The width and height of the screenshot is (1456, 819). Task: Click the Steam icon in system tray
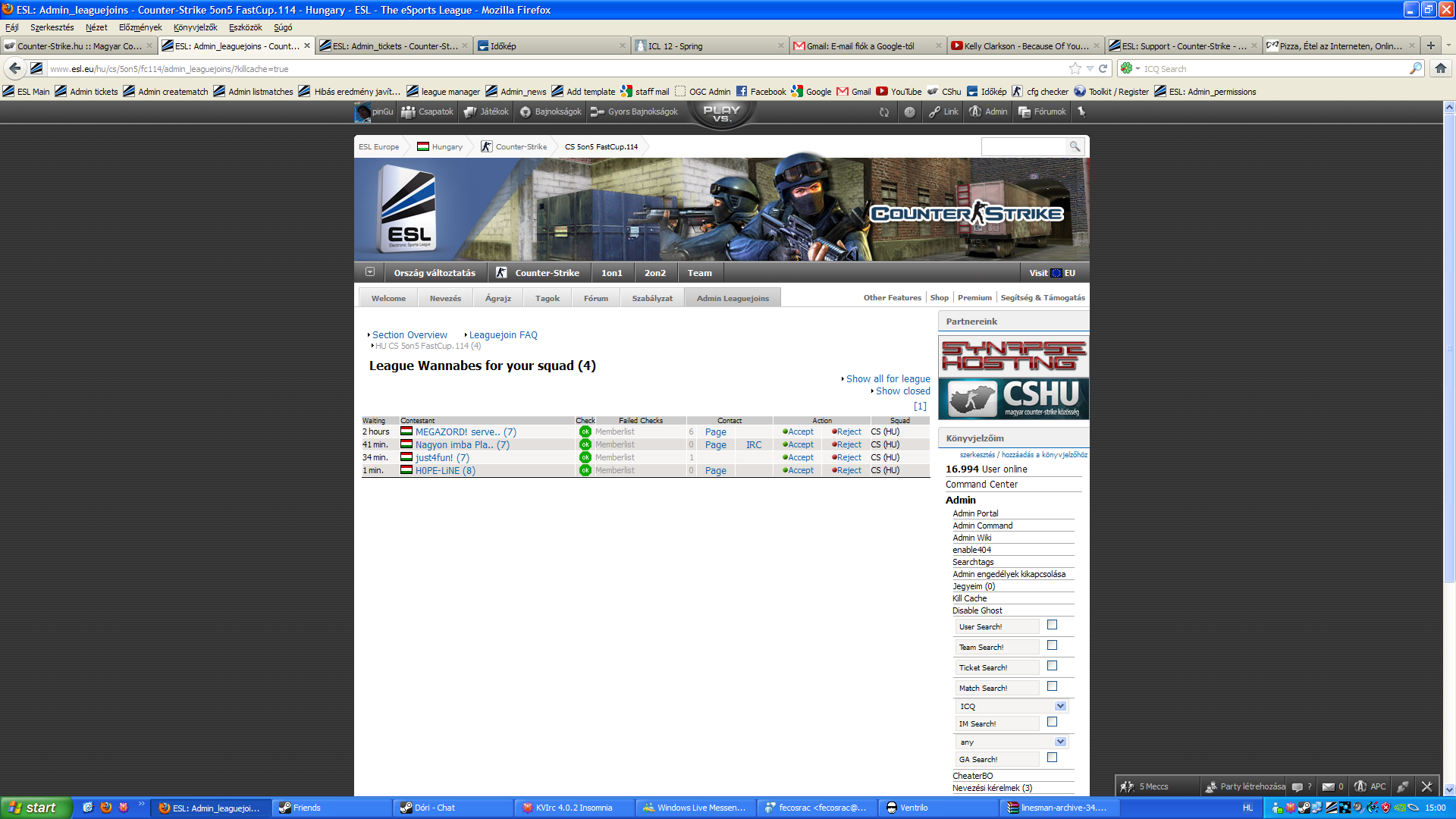click(x=1304, y=808)
